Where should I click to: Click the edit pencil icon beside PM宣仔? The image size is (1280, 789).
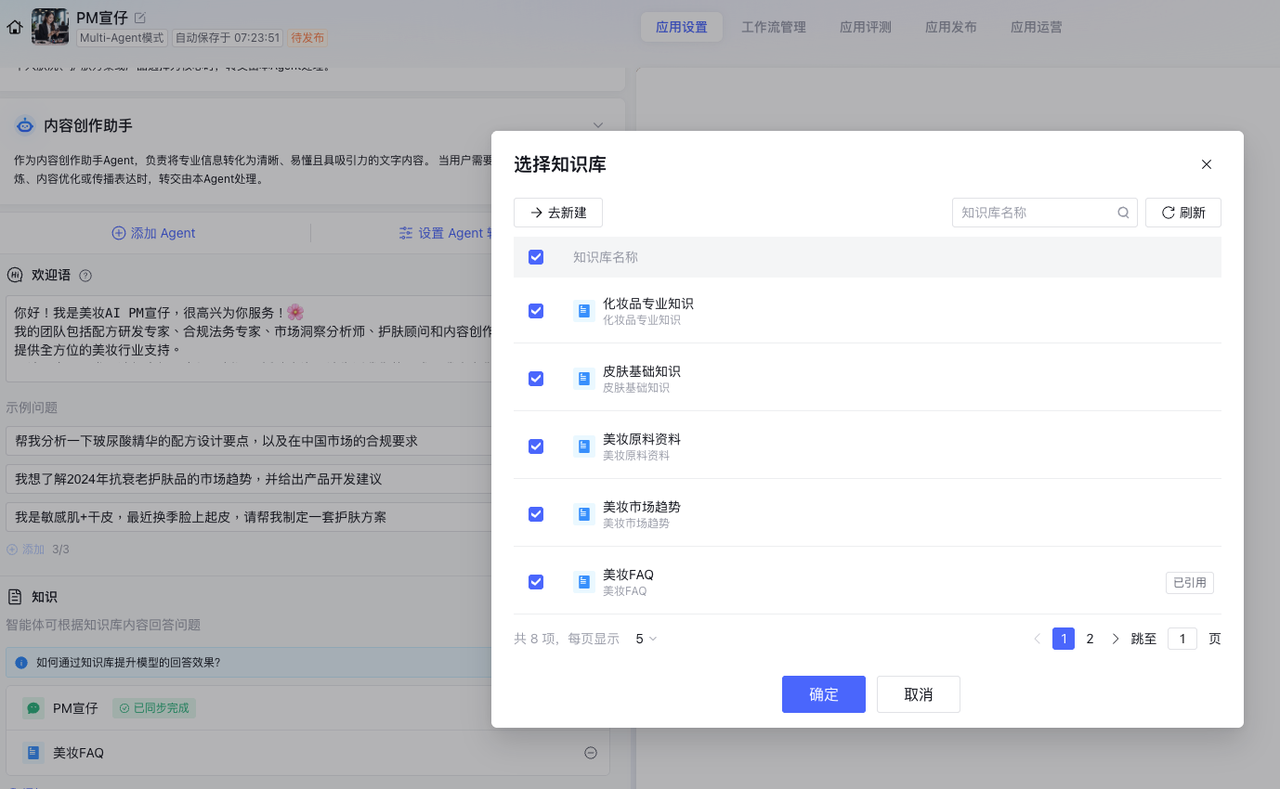140,17
